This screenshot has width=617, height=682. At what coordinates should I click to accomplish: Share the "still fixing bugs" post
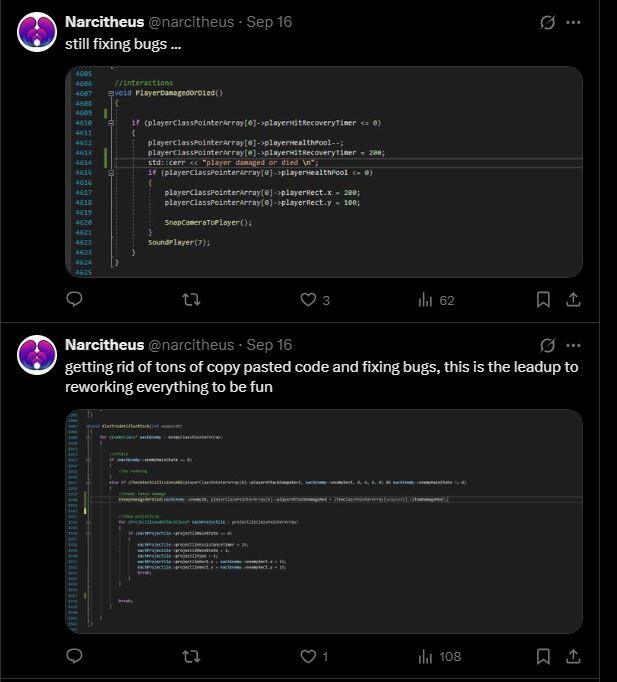[573, 300]
